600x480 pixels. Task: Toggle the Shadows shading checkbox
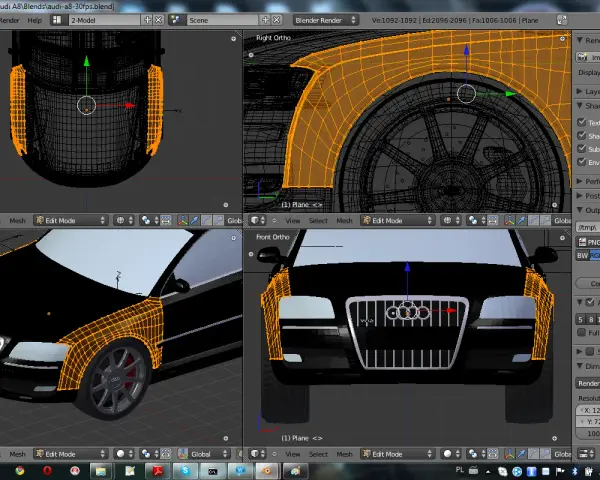tap(582, 136)
